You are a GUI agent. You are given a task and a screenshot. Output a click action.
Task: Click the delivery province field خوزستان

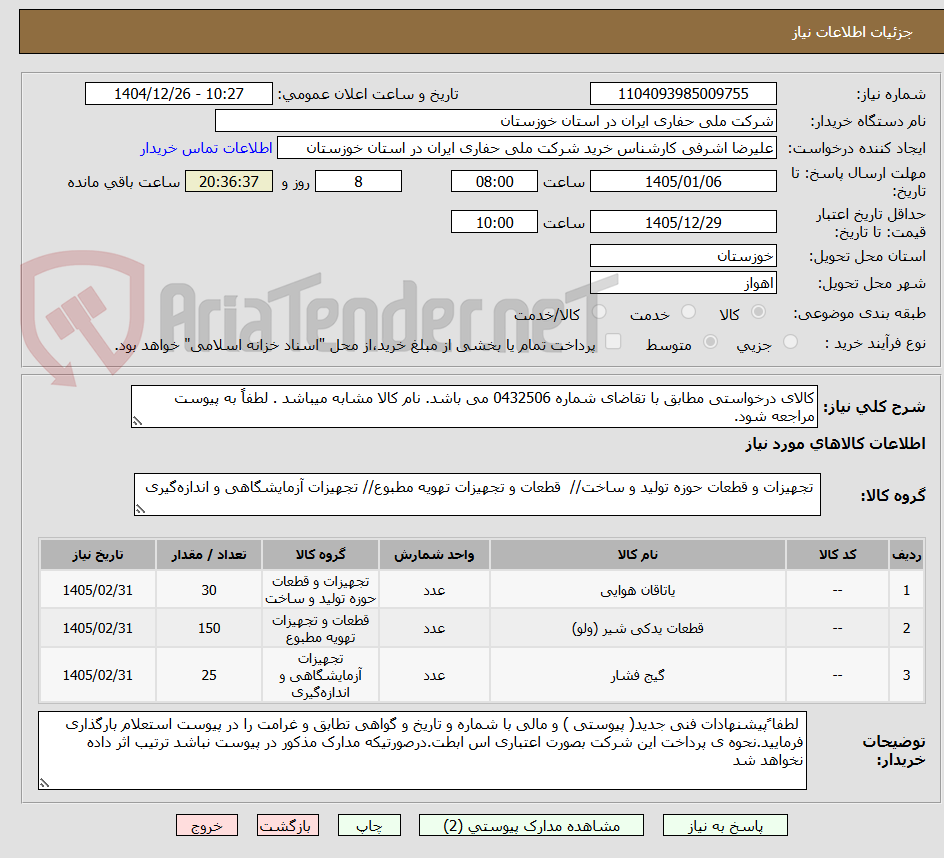pyautogui.click(x=683, y=256)
